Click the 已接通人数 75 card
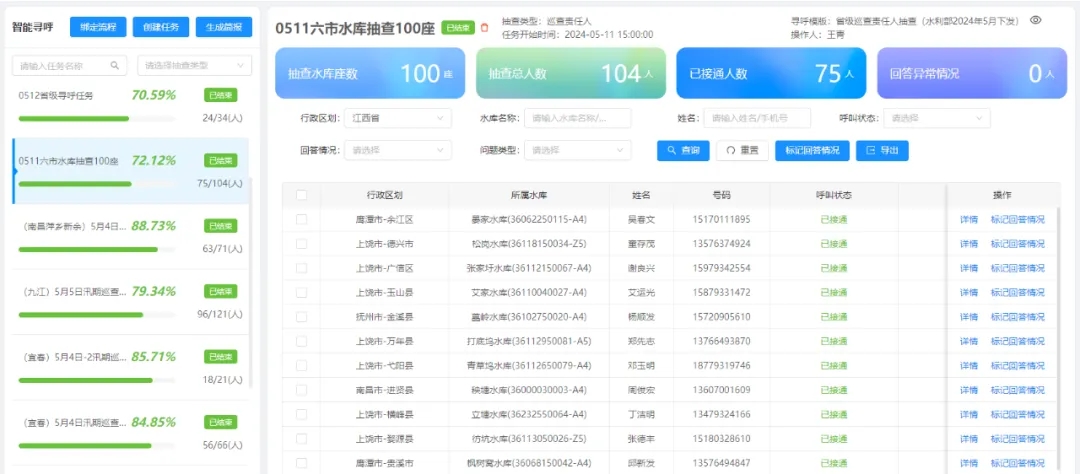Image resolution: width=1080 pixels, height=474 pixels. click(771, 73)
